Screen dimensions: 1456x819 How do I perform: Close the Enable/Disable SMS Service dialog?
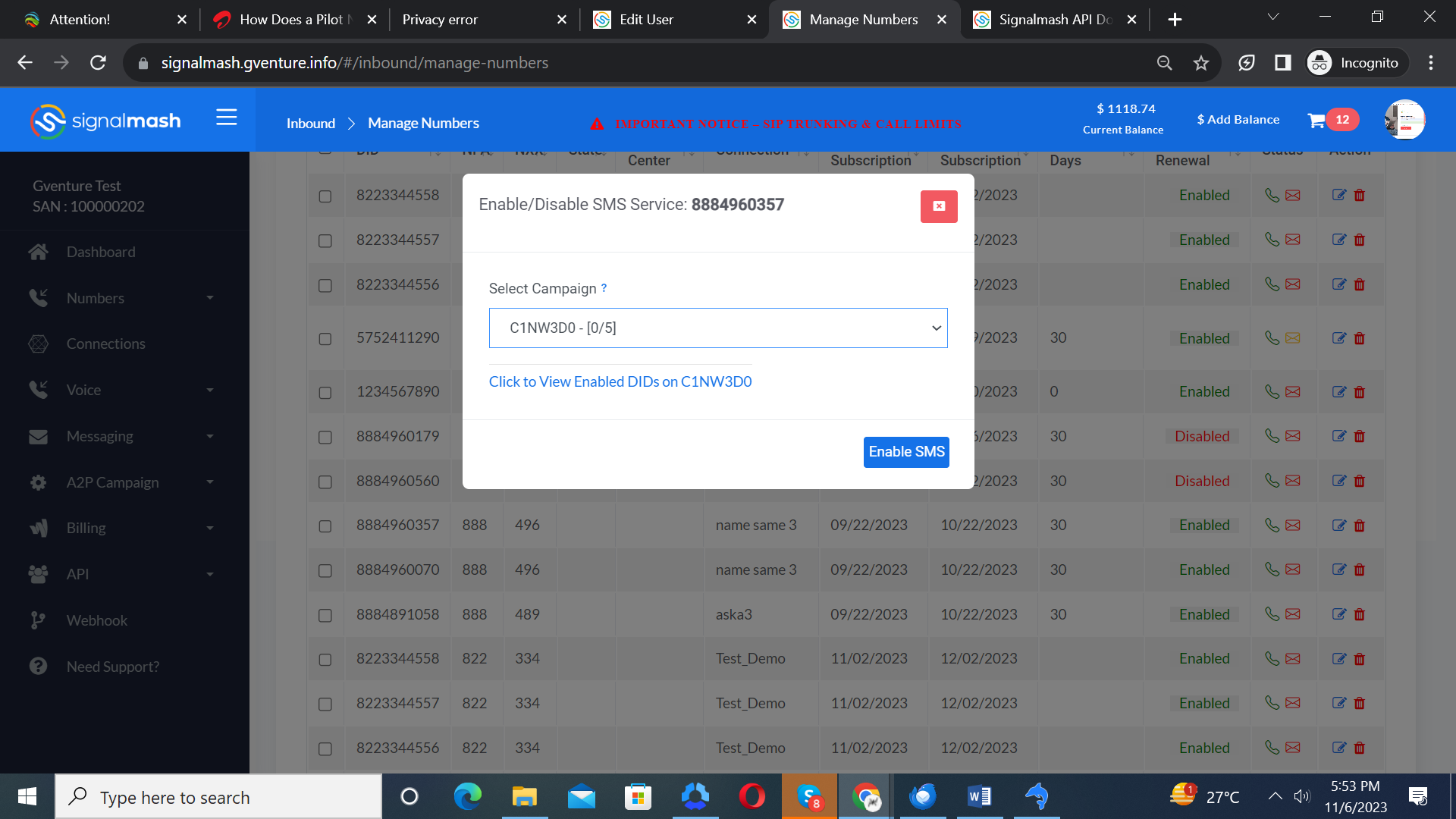coord(938,206)
